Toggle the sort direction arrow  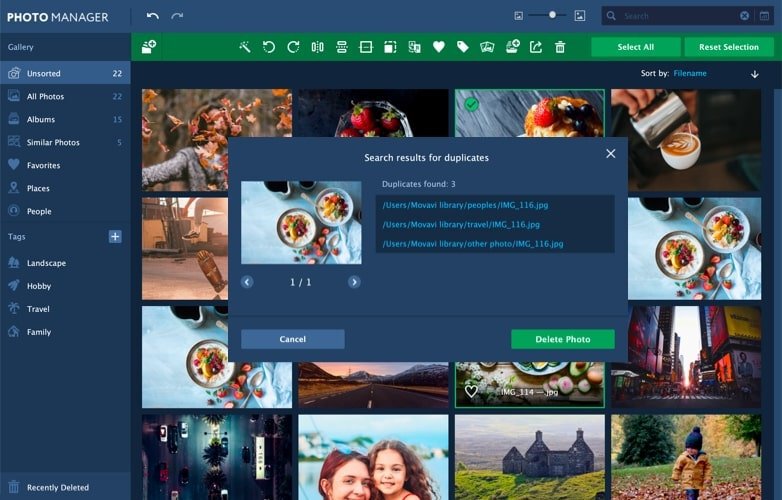click(754, 74)
